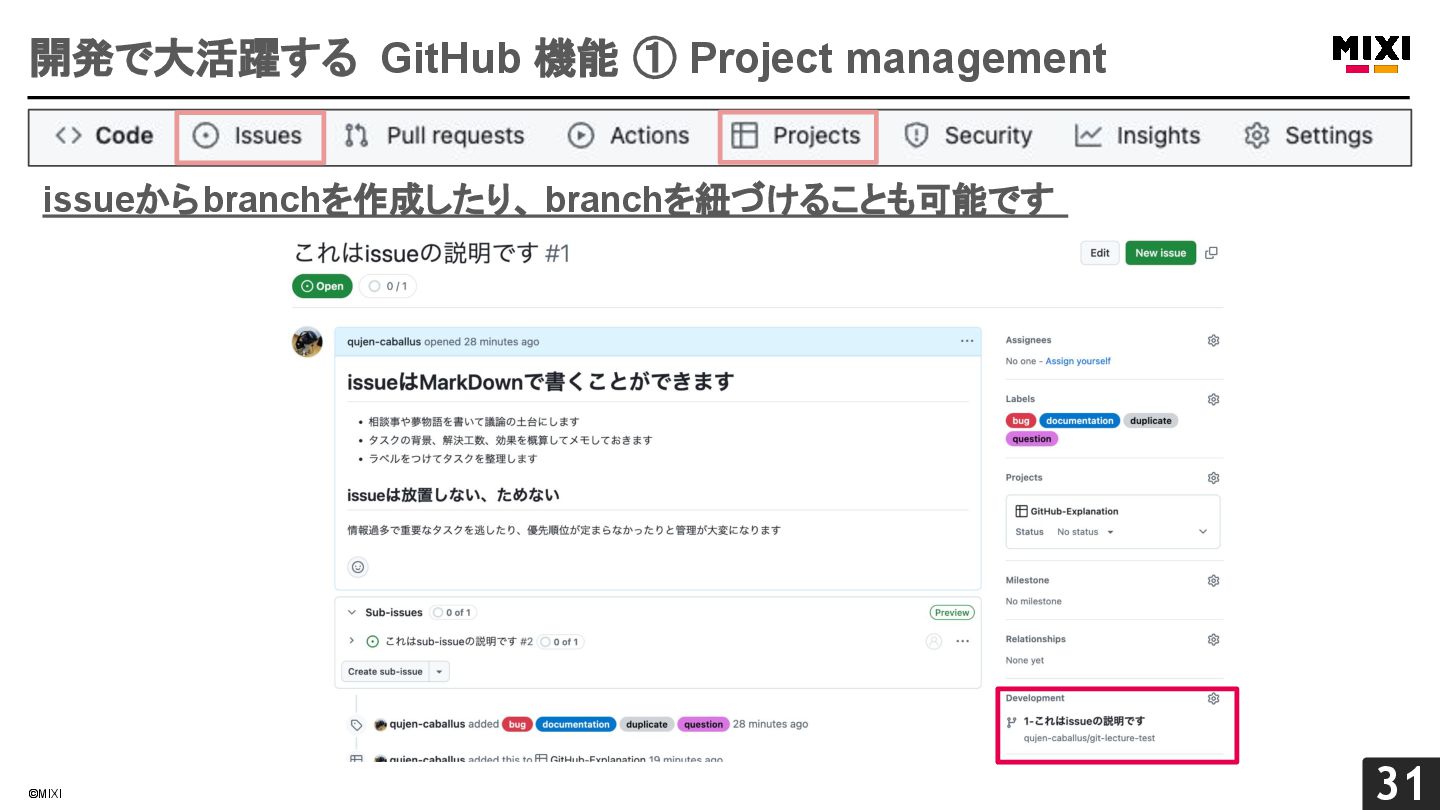Click the Preview badge in Sub-issues
Viewport: 1440px width, 810px height.
952,612
